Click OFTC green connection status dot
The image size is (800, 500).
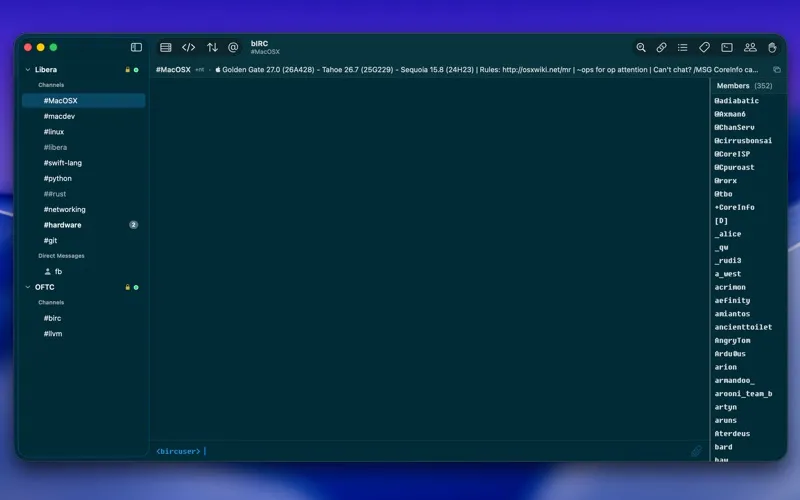pos(136,287)
